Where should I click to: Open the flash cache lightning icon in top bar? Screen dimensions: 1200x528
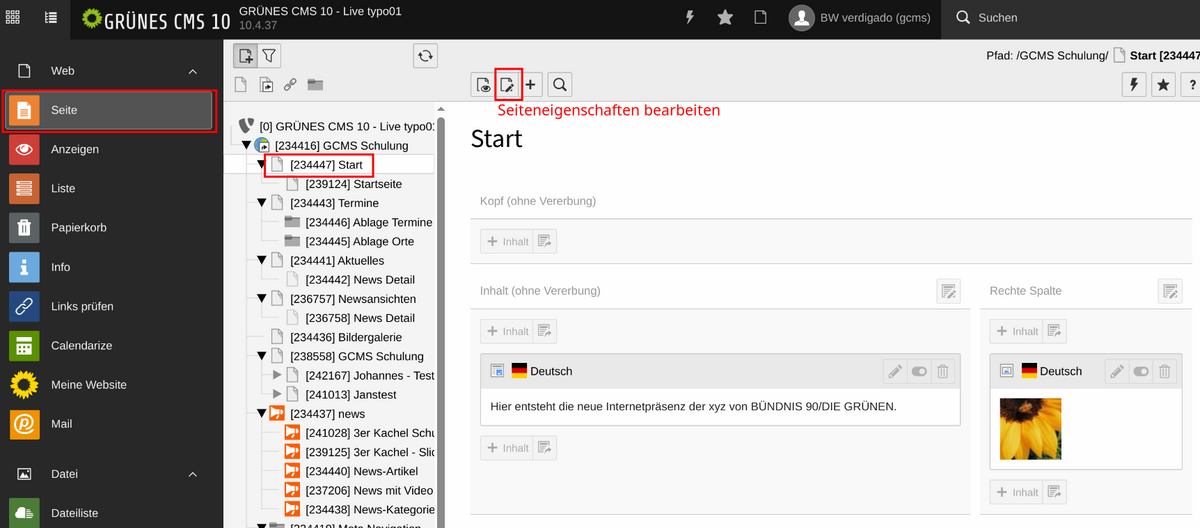(x=689, y=17)
